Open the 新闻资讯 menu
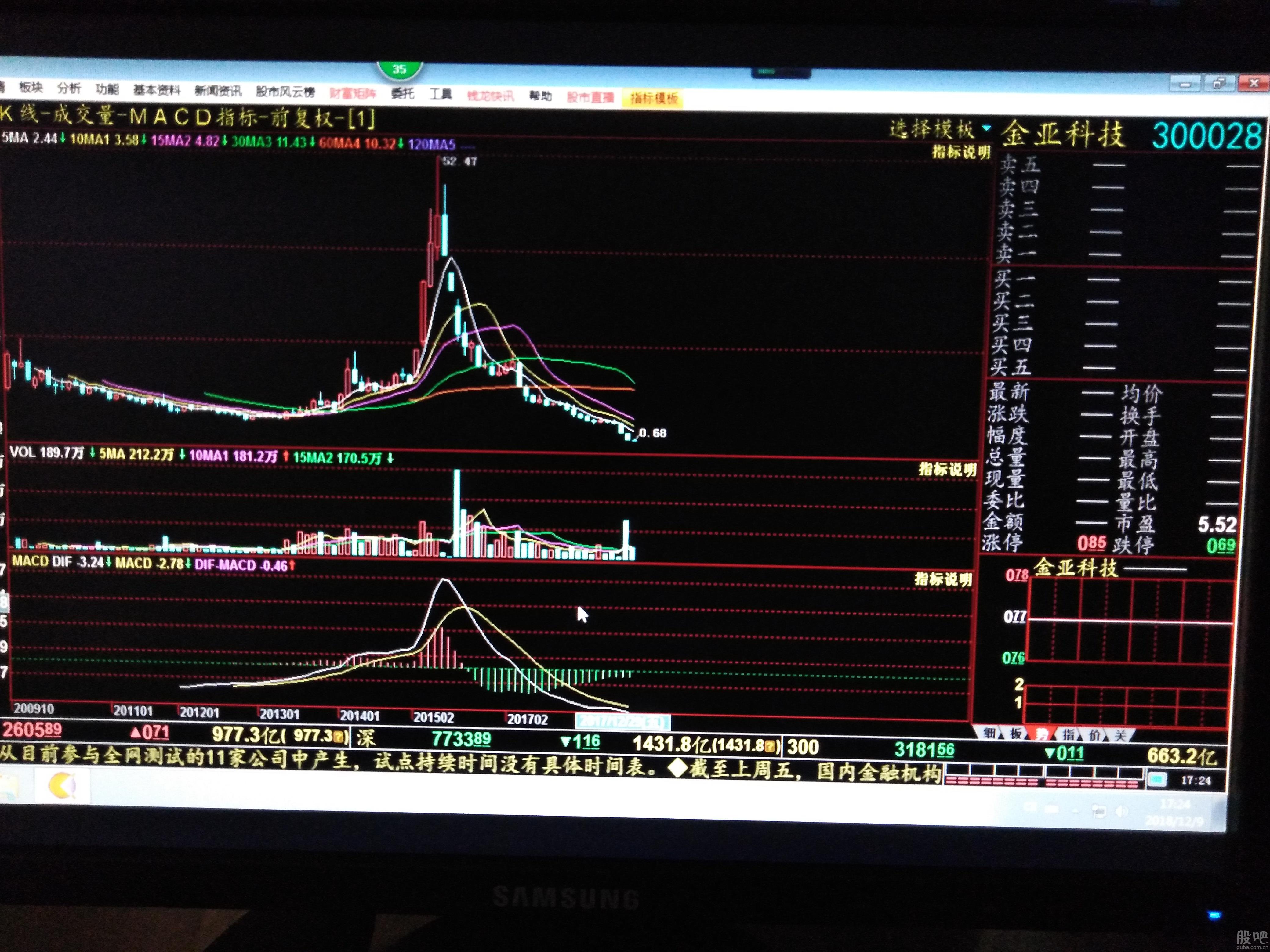The height and width of the screenshot is (952, 1270). tap(218, 91)
